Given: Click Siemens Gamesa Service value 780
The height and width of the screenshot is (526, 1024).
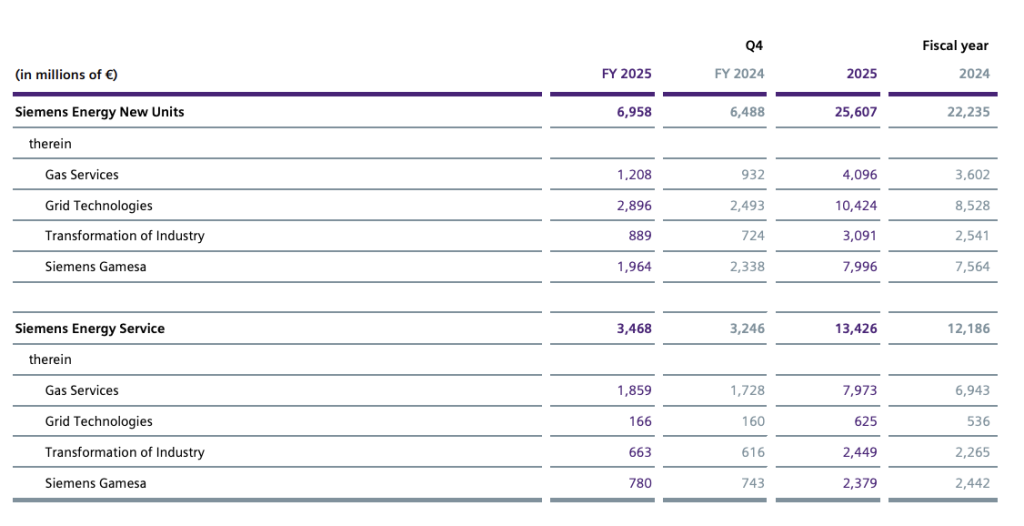Looking at the screenshot, I should tap(640, 484).
